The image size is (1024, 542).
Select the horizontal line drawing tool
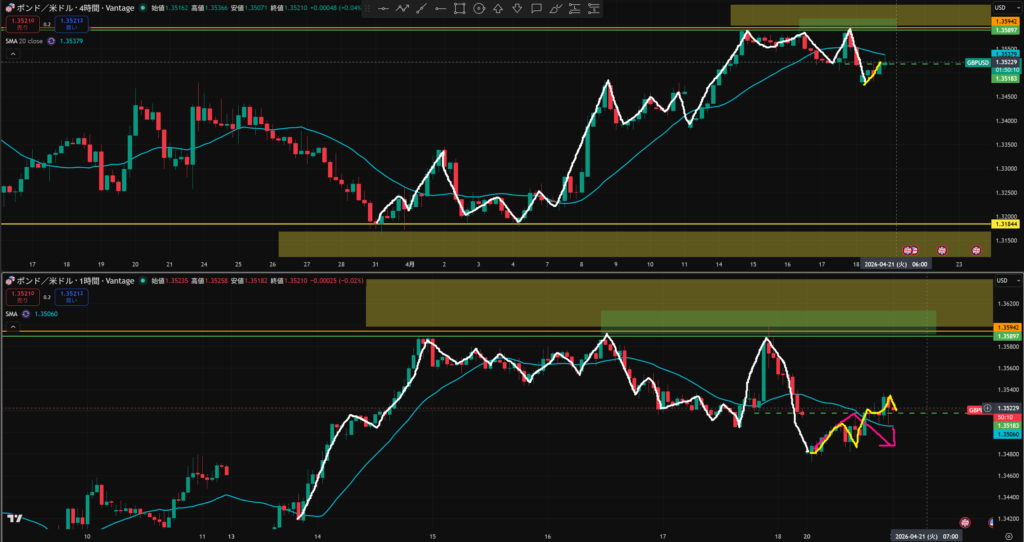383,9
